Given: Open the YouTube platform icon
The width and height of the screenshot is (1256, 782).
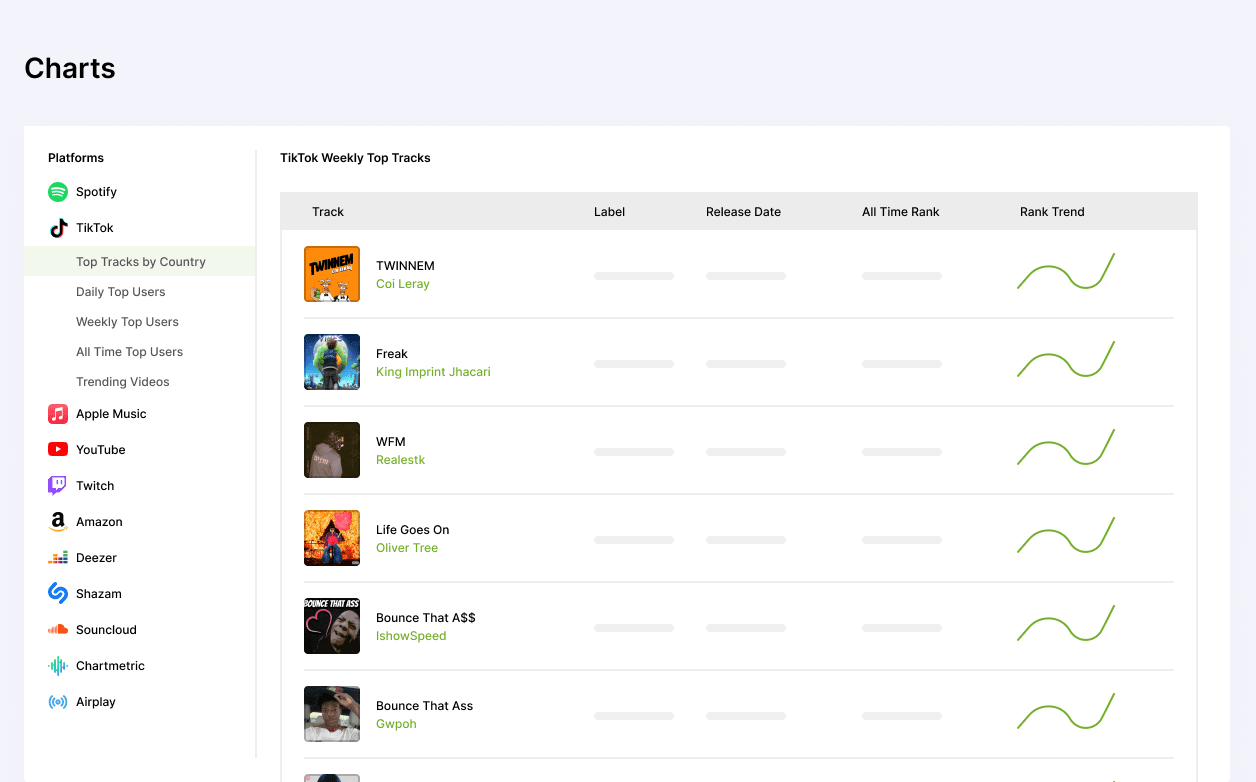Looking at the screenshot, I should [x=58, y=450].
